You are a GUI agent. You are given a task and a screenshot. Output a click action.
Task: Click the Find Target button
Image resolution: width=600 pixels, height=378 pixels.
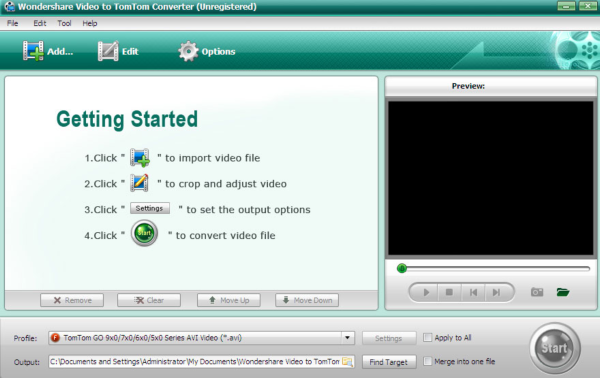click(389, 362)
